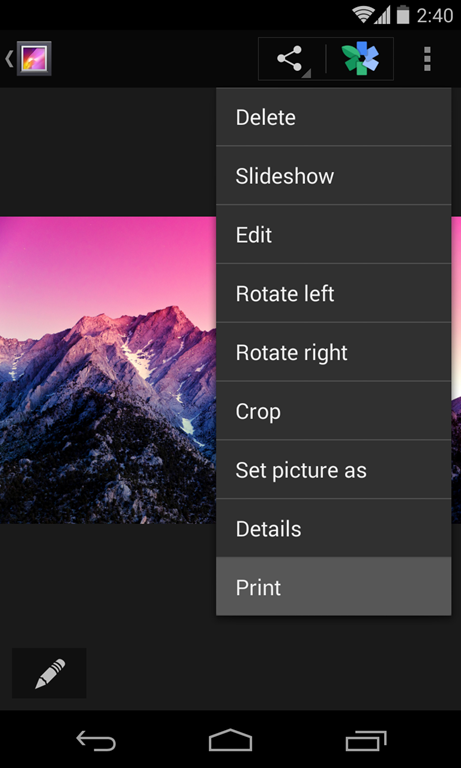
Task: Select Rotate left menu entry
Action: 334,293
